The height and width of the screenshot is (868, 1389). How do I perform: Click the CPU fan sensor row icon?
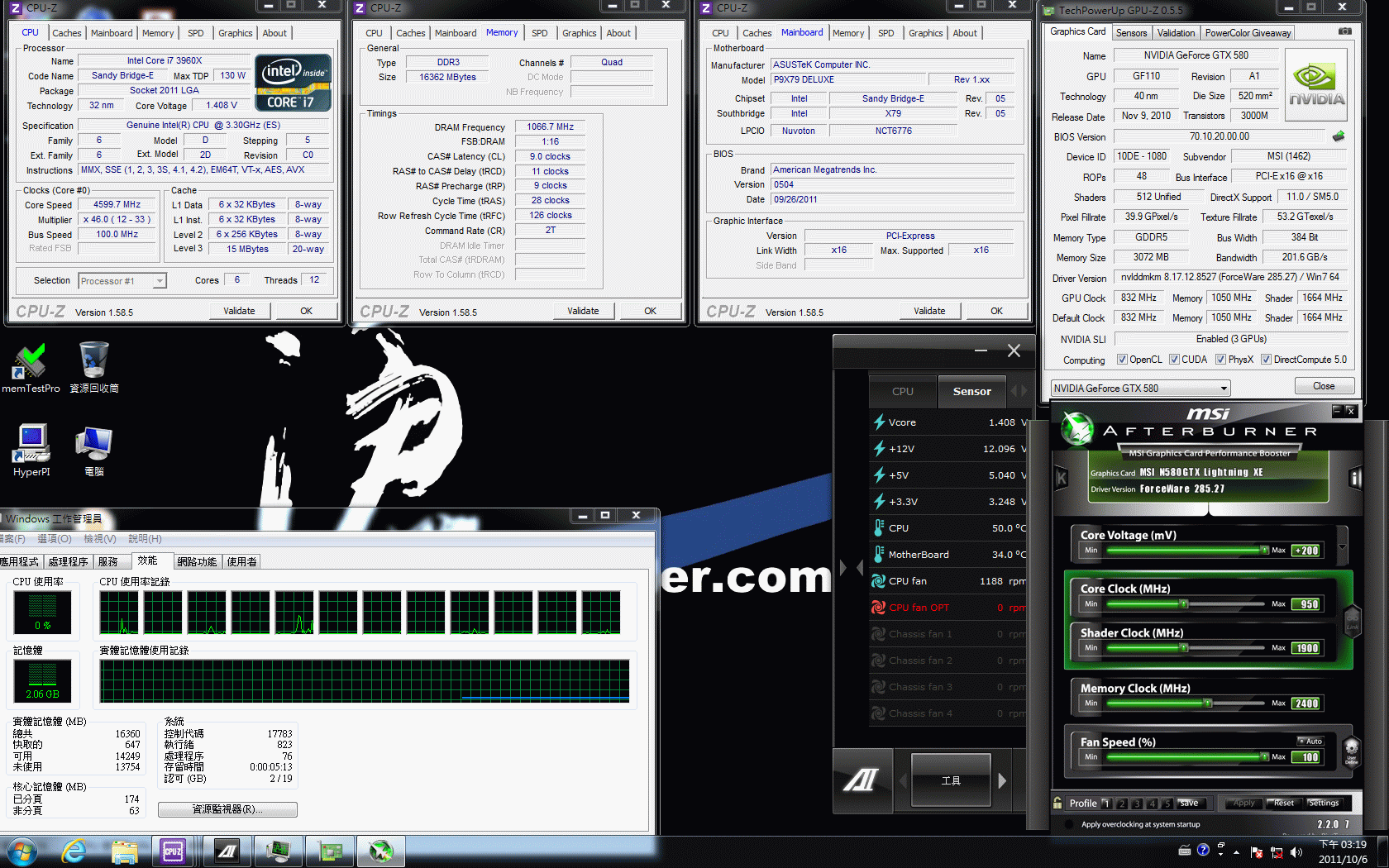pyautogui.click(x=879, y=581)
